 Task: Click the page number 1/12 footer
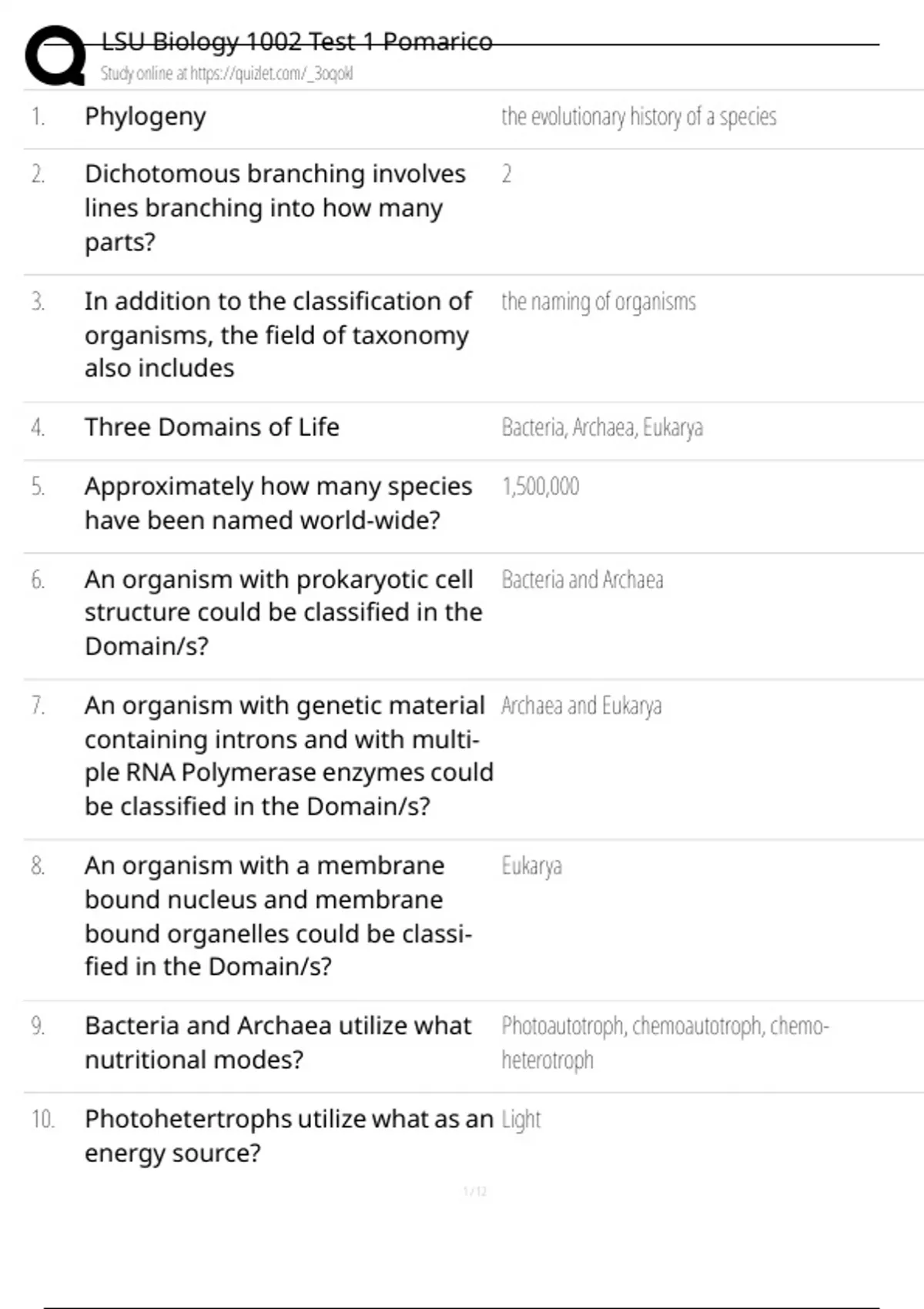[x=475, y=1192]
